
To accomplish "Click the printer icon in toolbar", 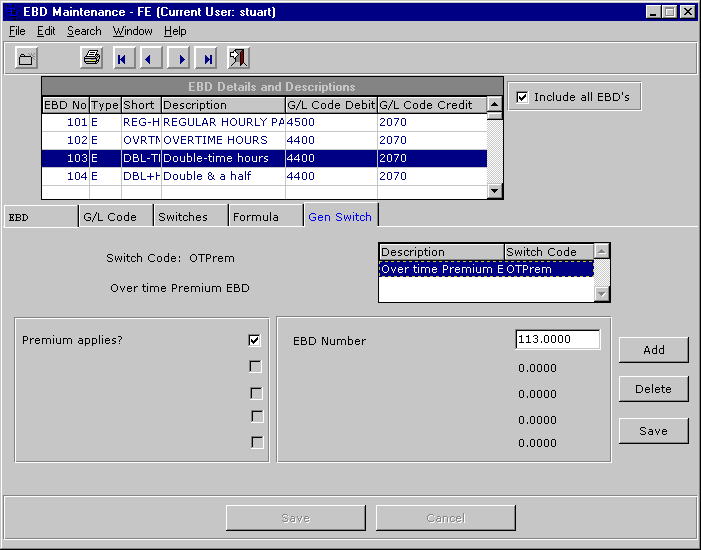I will 91,58.
